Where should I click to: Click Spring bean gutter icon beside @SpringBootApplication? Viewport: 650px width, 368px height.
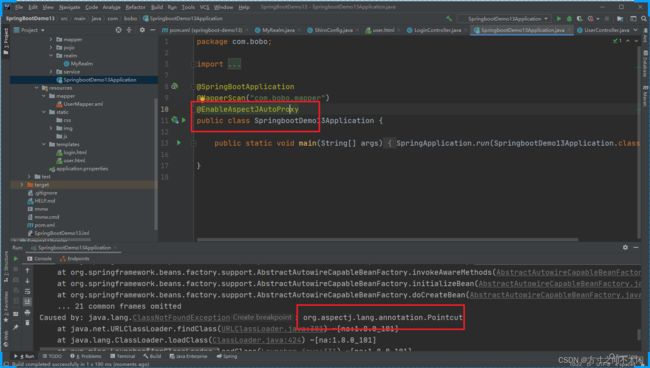pyautogui.click(x=175, y=86)
